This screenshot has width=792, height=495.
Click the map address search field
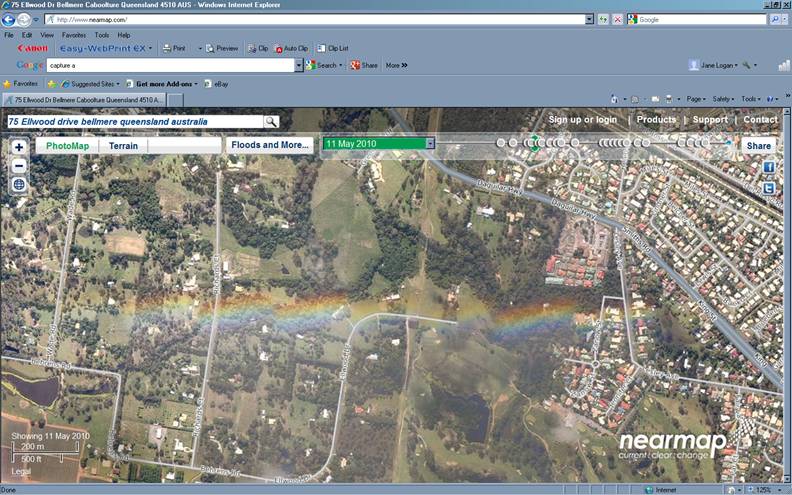[133, 121]
